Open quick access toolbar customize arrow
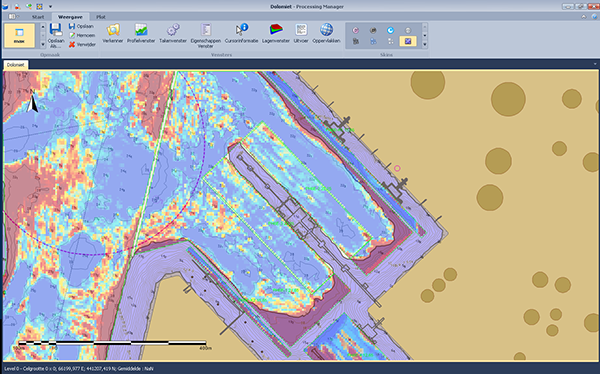600x374 pixels. (50, 7)
